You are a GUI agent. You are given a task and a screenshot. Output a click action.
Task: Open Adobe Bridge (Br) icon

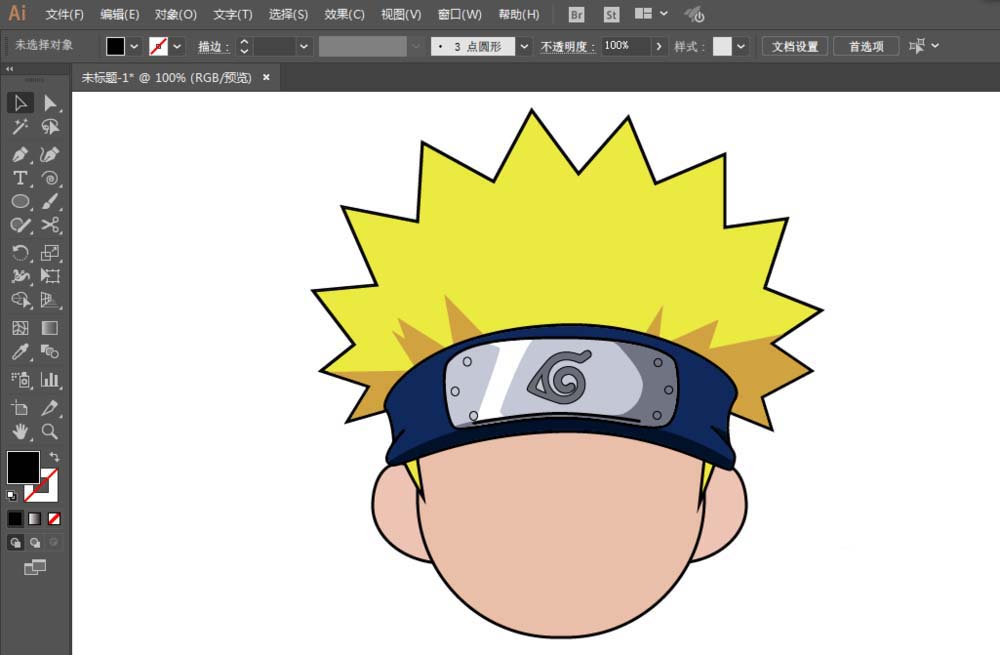576,14
